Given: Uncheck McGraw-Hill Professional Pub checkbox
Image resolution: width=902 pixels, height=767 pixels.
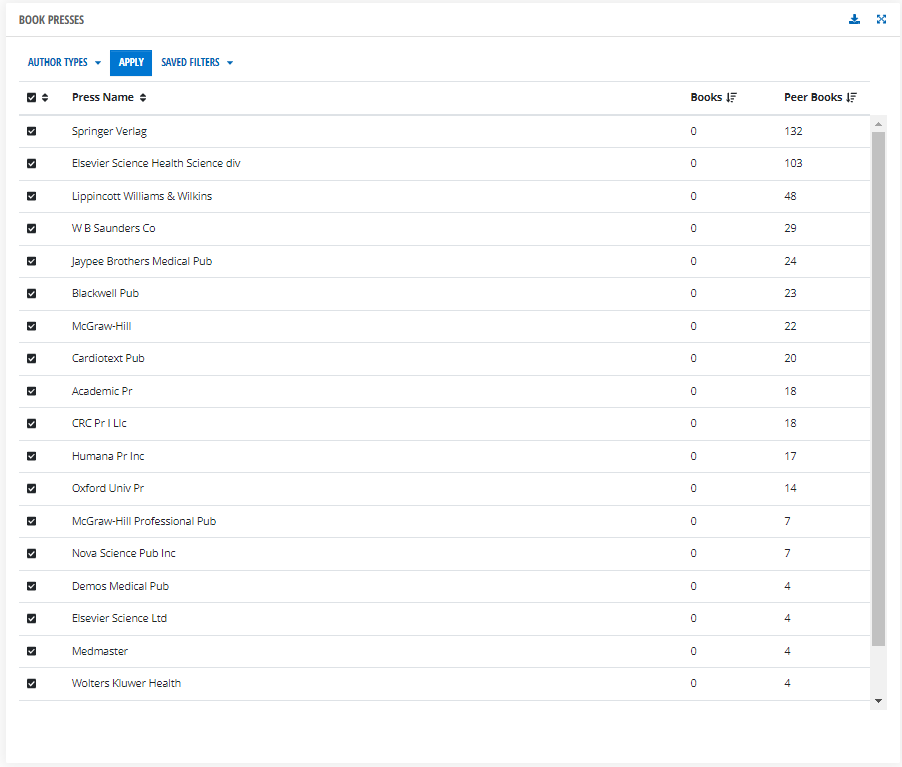Looking at the screenshot, I should tap(32, 521).
